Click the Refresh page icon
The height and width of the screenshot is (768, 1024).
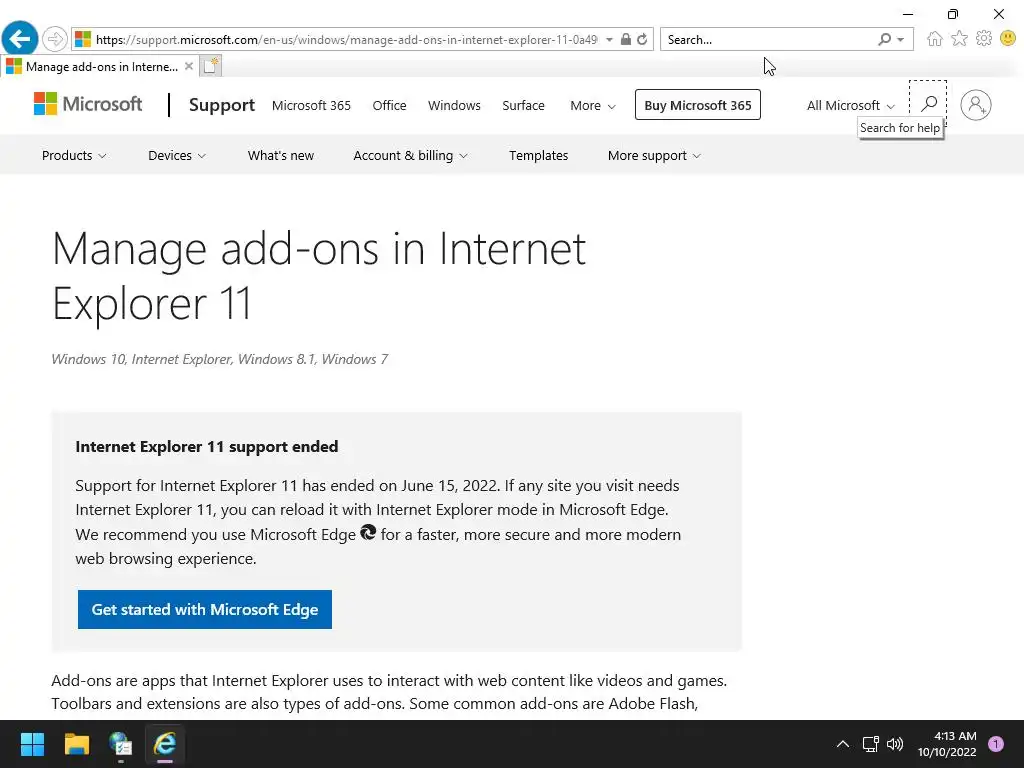pyautogui.click(x=642, y=39)
